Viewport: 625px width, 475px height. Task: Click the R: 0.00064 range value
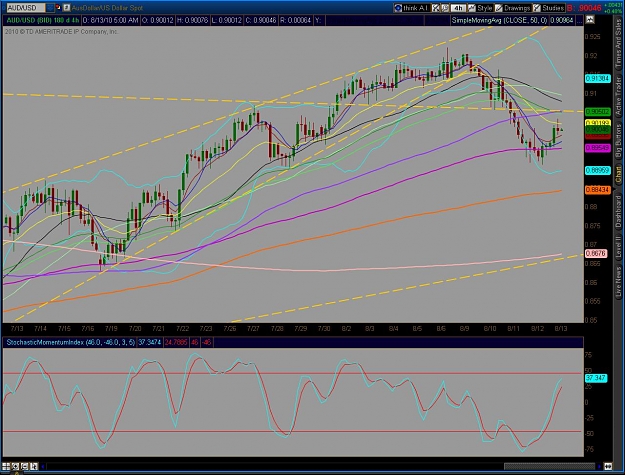(295, 20)
